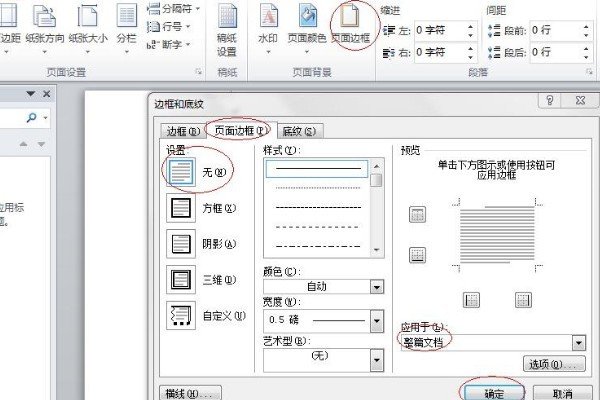Image resolution: width=600 pixels, height=400 pixels.
Task: Select the 无 (none) border setting
Action: pyautogui.click(x=197, y=172)
